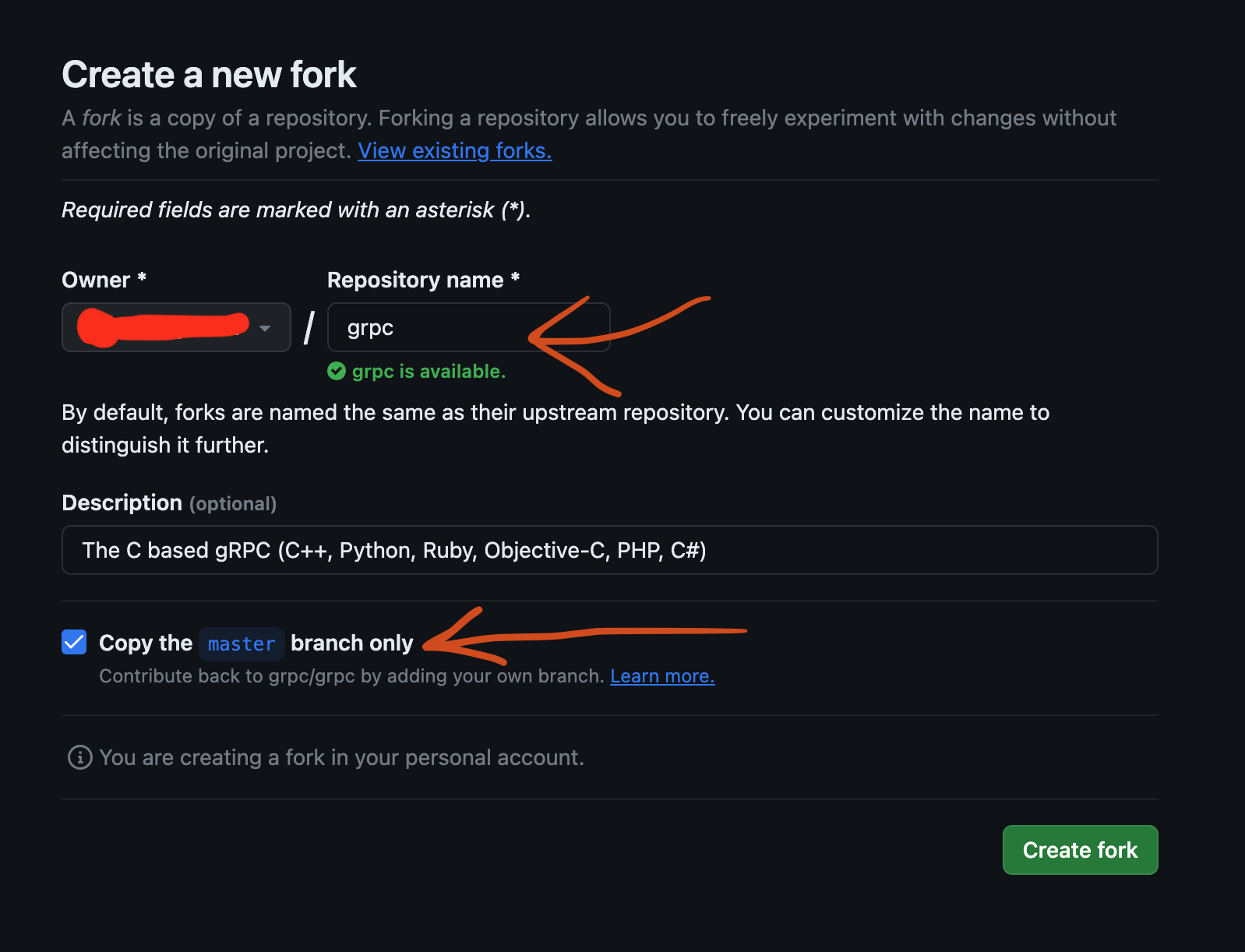Click the "Create a new fork" heading
Image resolution: width=1245 pixels, height=952 pixels.
(x=209, y=76)
